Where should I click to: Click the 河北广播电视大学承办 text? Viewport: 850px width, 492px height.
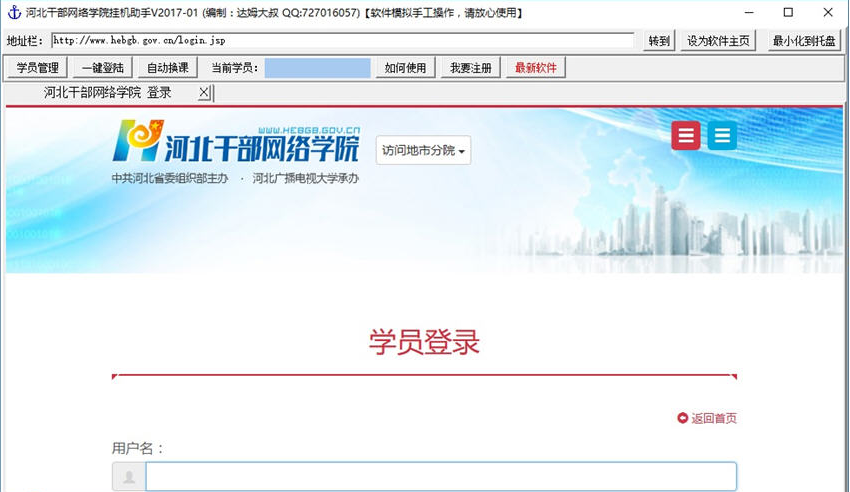click(306, 178)
